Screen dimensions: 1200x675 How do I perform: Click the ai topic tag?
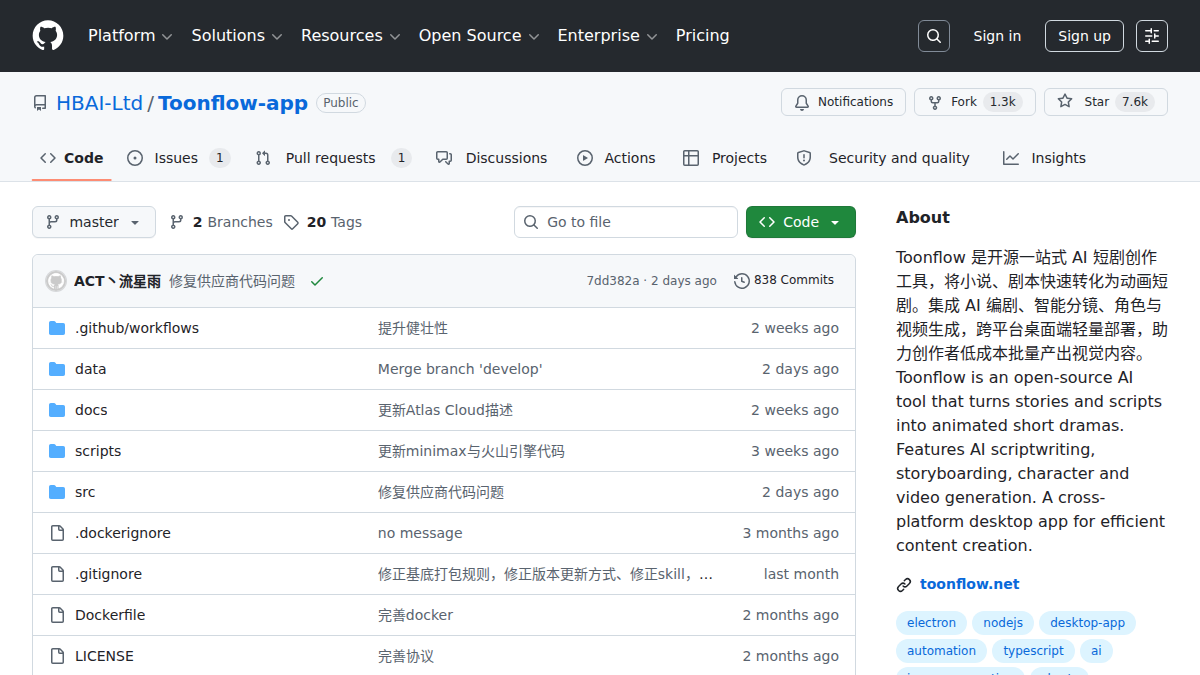[1096, 651]
